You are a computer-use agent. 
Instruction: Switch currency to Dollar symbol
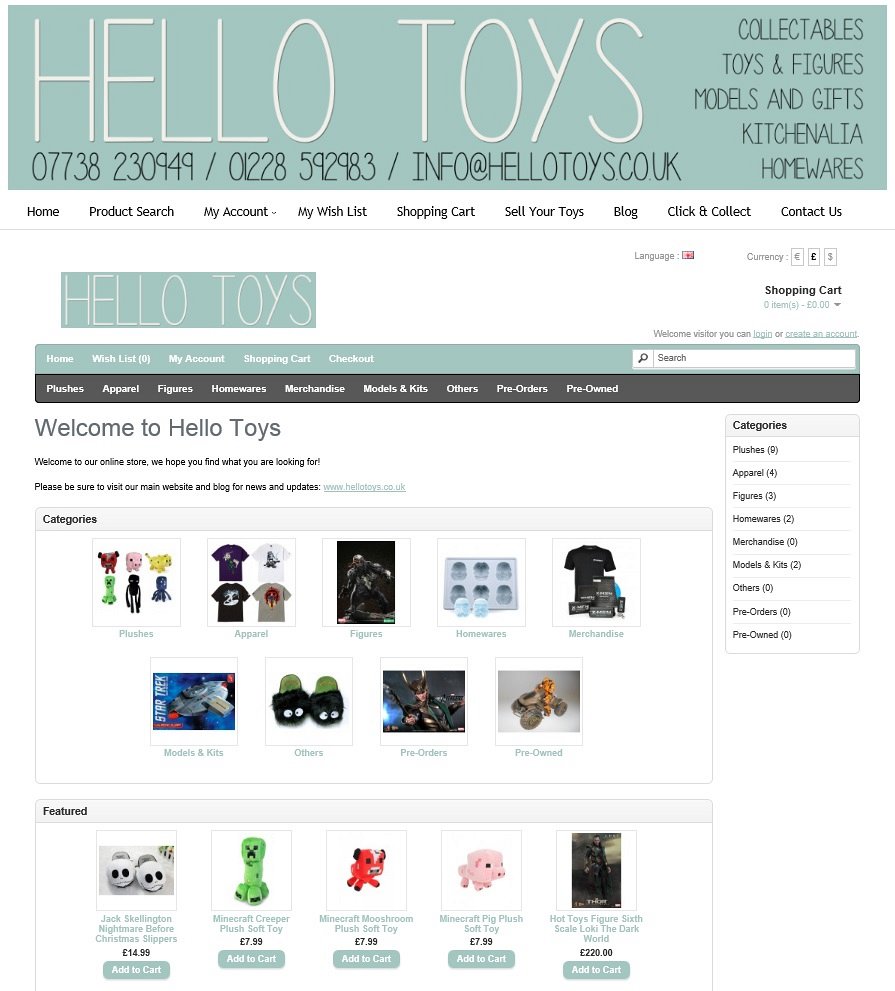pyautogui.click(x=830, y=257)
